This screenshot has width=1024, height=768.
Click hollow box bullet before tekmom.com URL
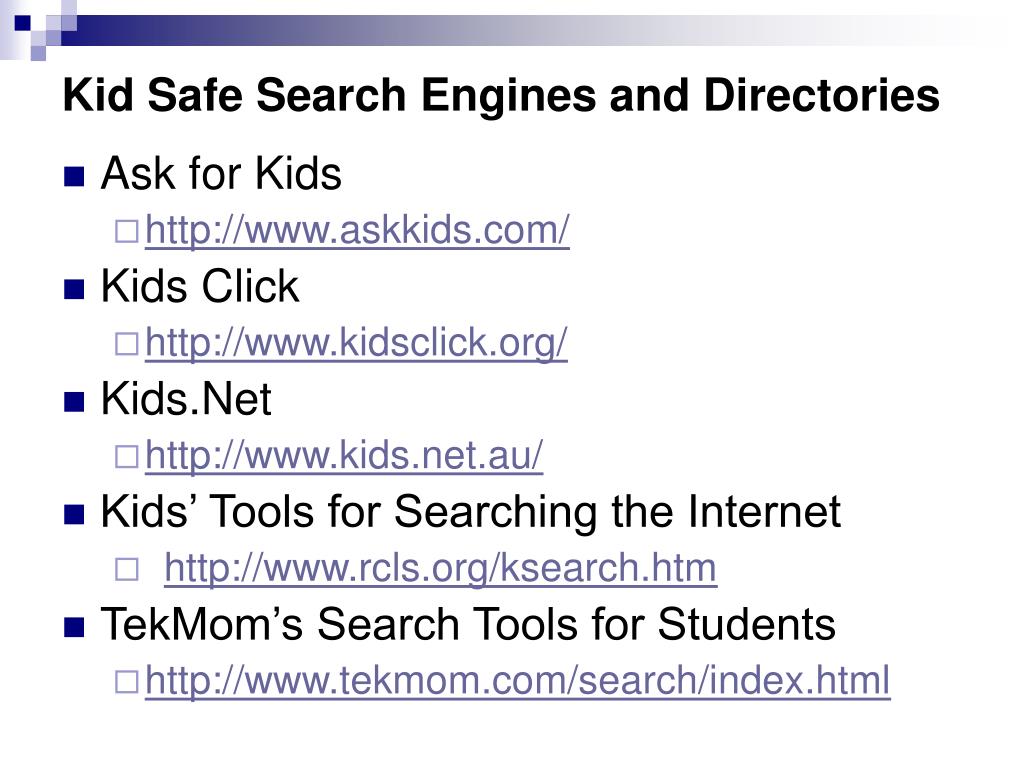tap(127, 682)
